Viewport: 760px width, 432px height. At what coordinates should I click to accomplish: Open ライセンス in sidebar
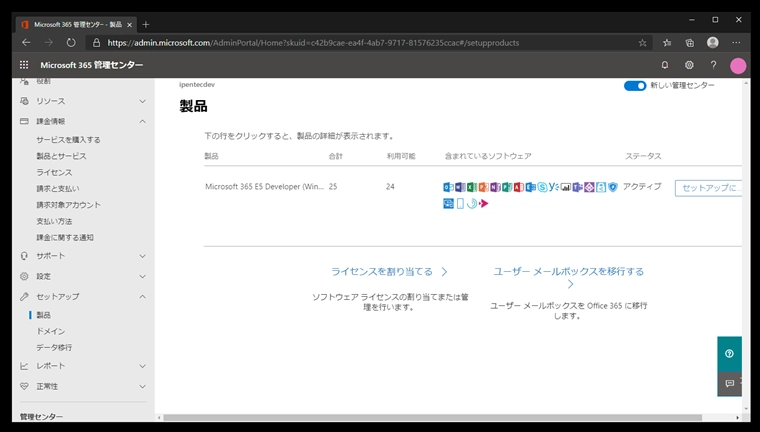[x=54, y=172]
